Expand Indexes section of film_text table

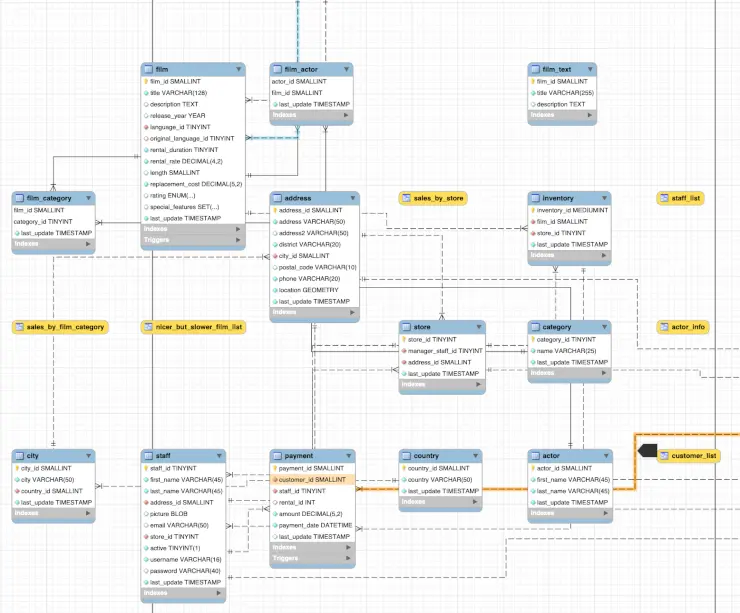point(590,115)
